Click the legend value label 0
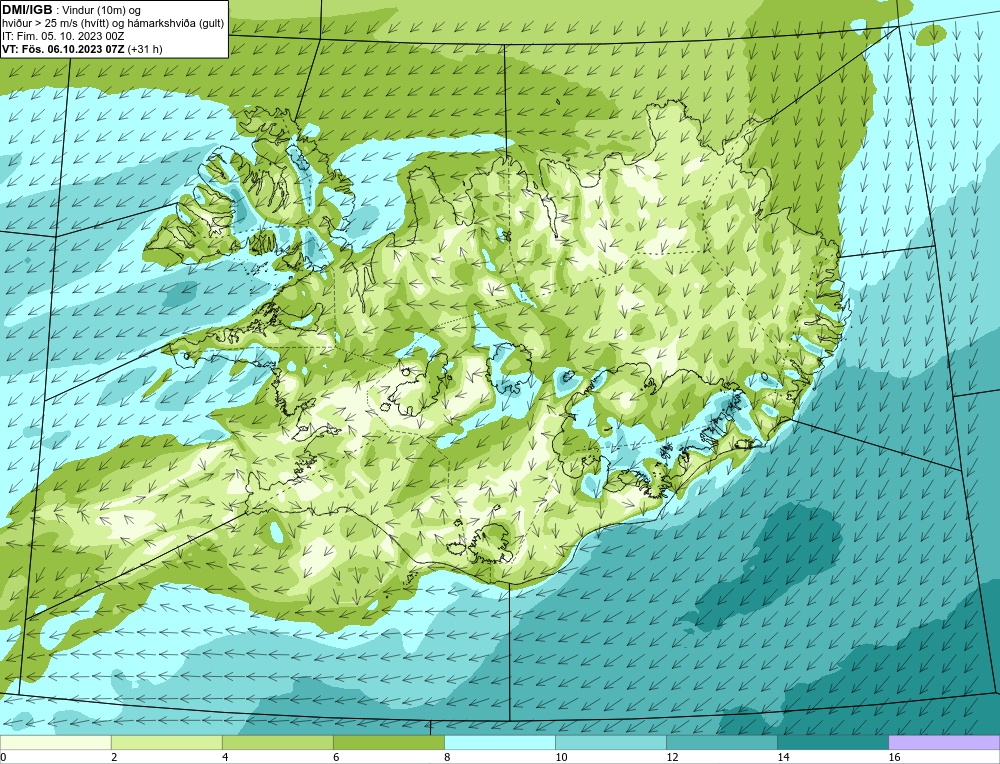 [3, 757]
